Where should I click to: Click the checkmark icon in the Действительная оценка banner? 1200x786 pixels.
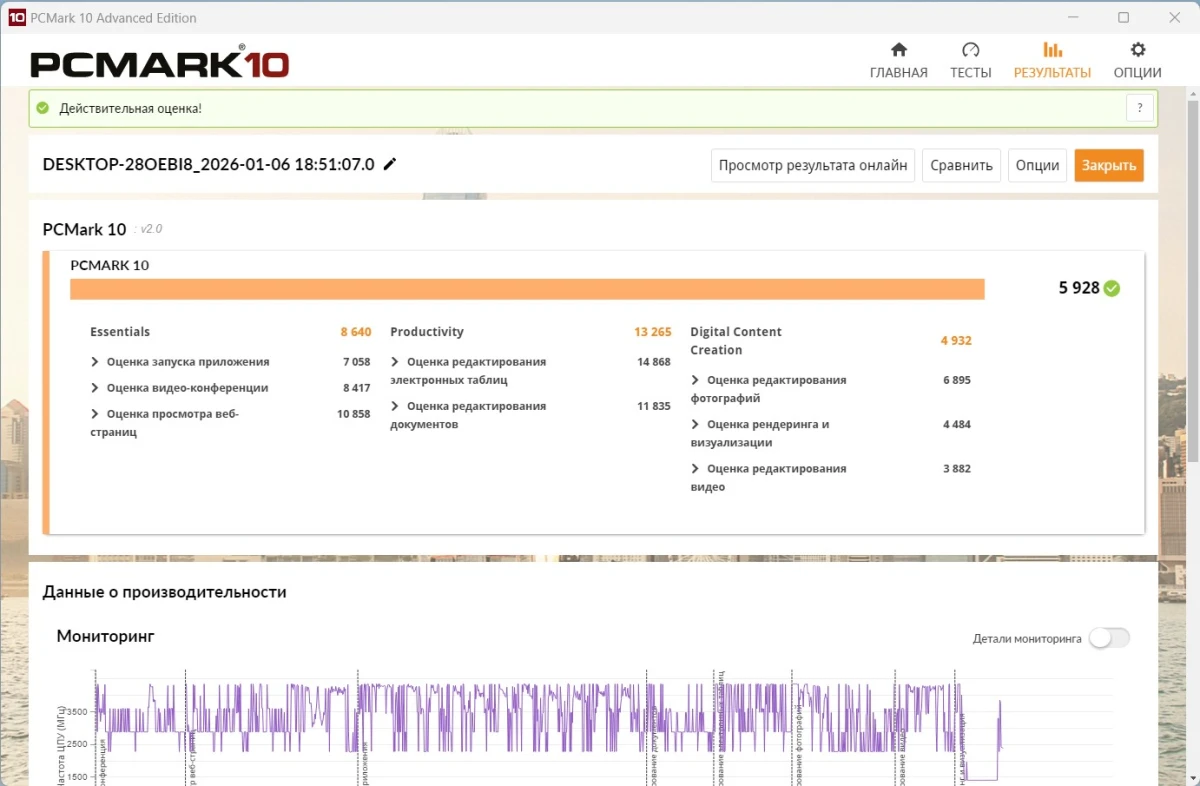[x=40, y=107]
